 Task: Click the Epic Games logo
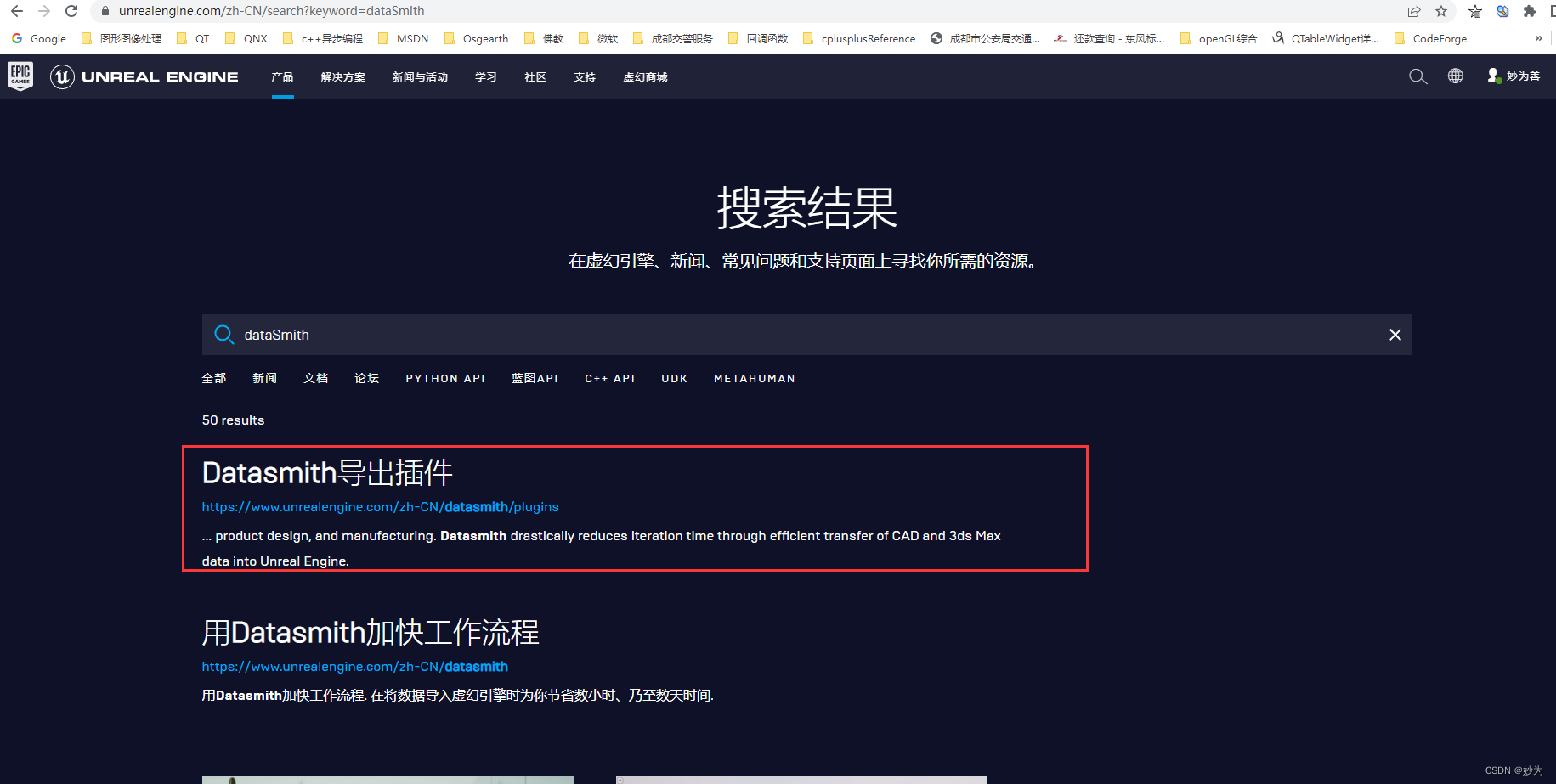pos(20,76)
